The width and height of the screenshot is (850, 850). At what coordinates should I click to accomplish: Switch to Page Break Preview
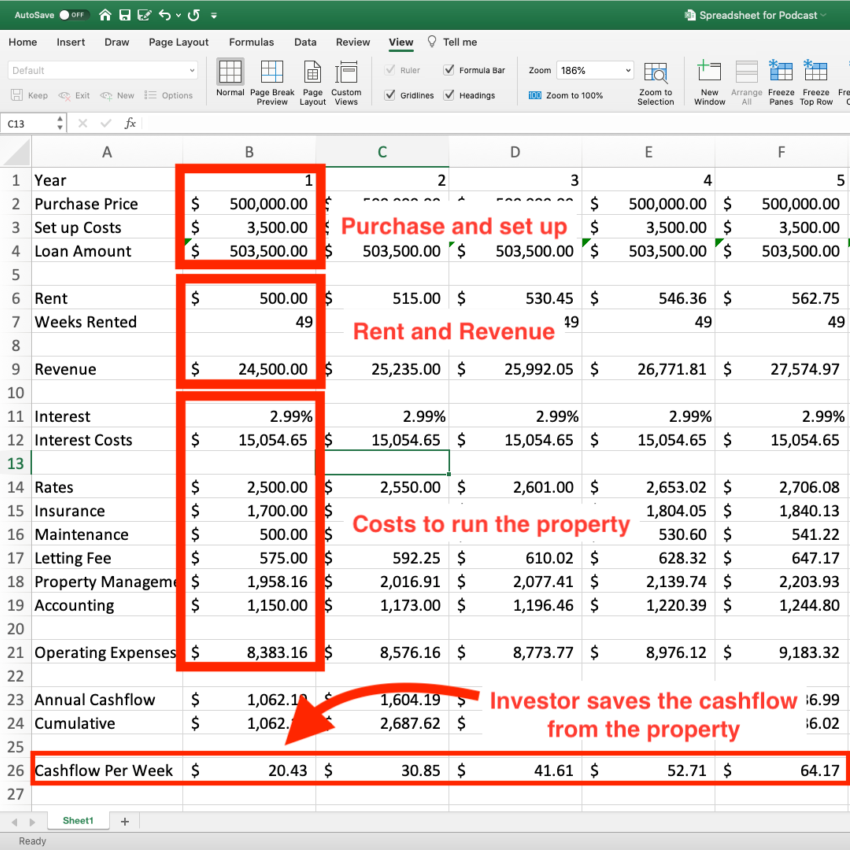coord(272,82)
